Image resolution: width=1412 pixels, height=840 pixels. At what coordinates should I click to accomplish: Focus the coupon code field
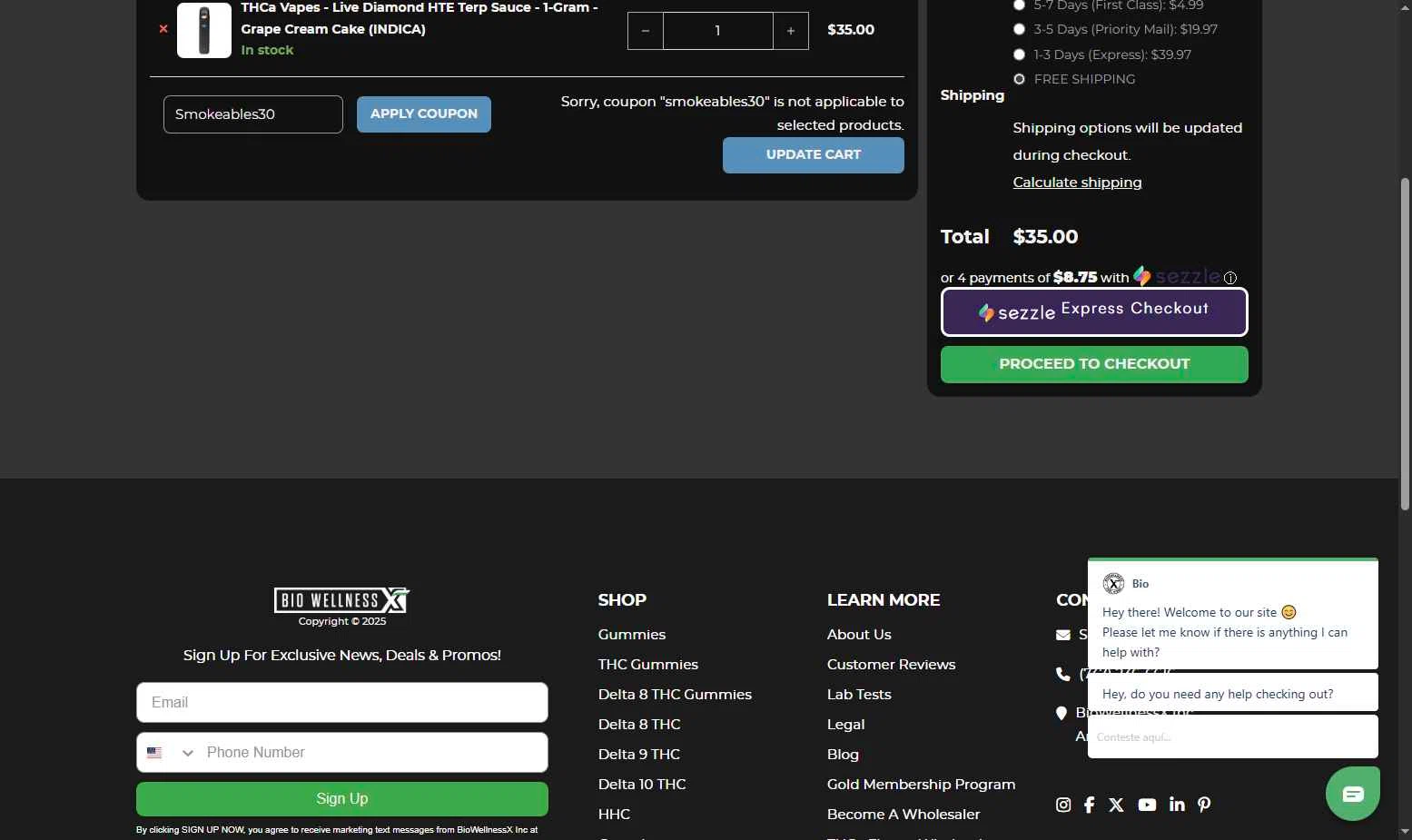click(x=253, y=114)
